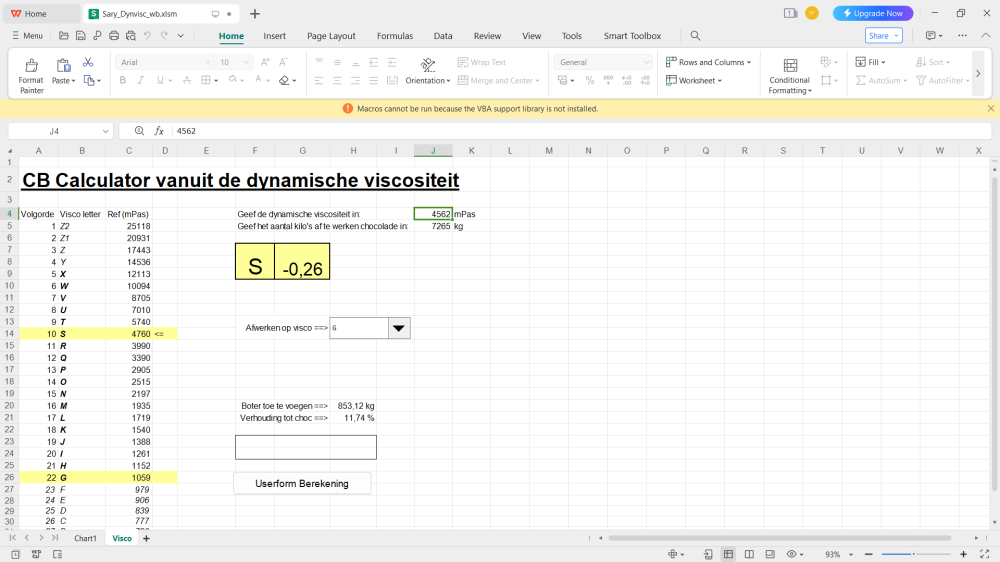Toggle the Wrap Text option
Image resolution: width=1000 pixels, height=562 pixels.
(x=481, y=62)
